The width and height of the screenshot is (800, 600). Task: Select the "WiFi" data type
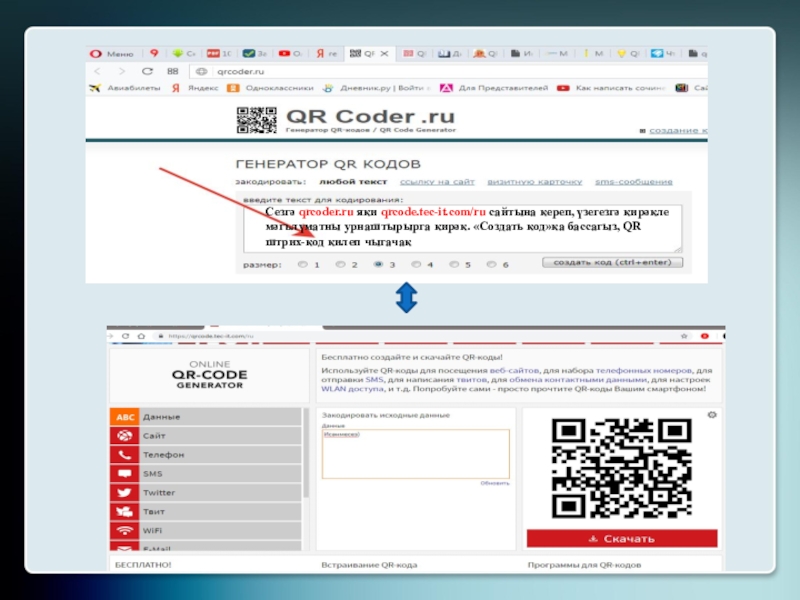click(x=206, y=530)
